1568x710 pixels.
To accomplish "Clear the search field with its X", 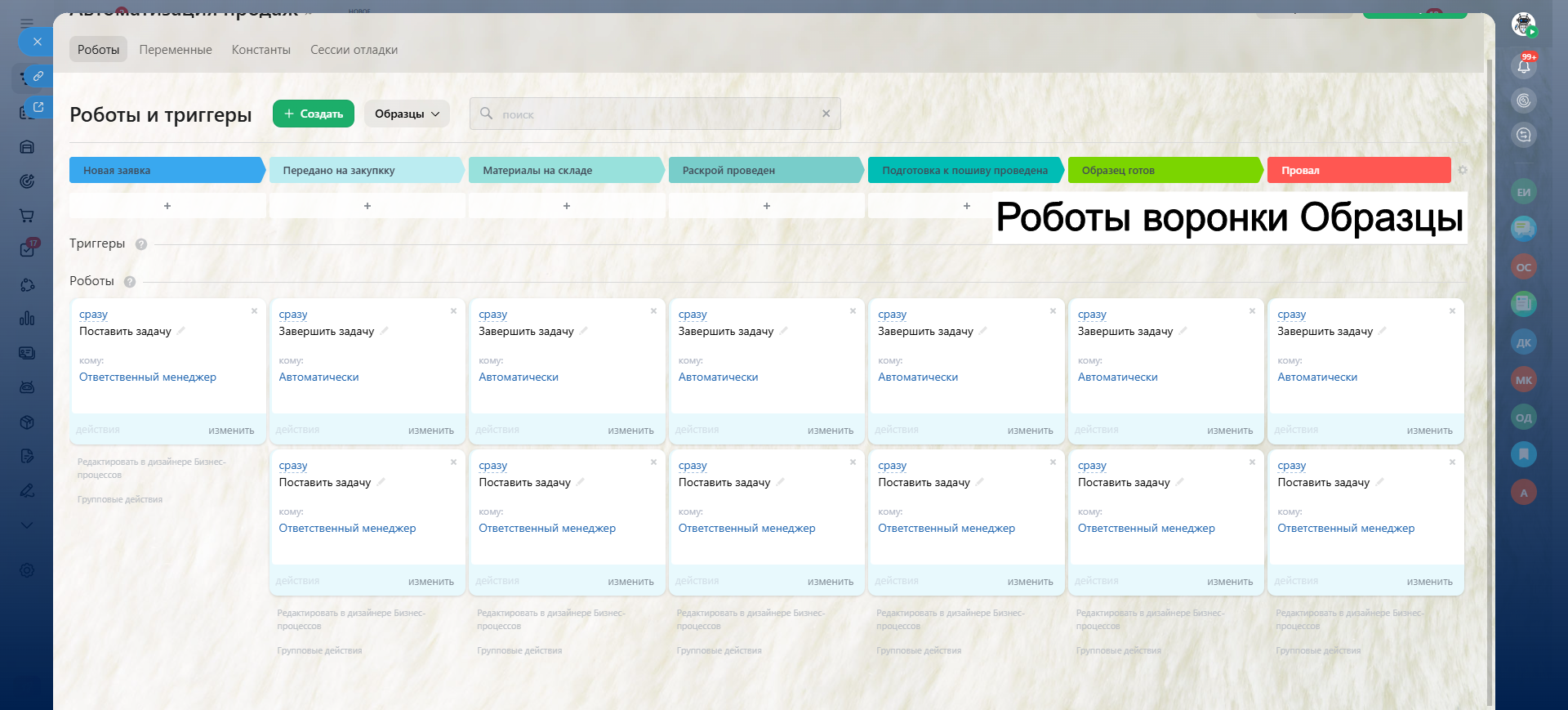I will point(826,114).
